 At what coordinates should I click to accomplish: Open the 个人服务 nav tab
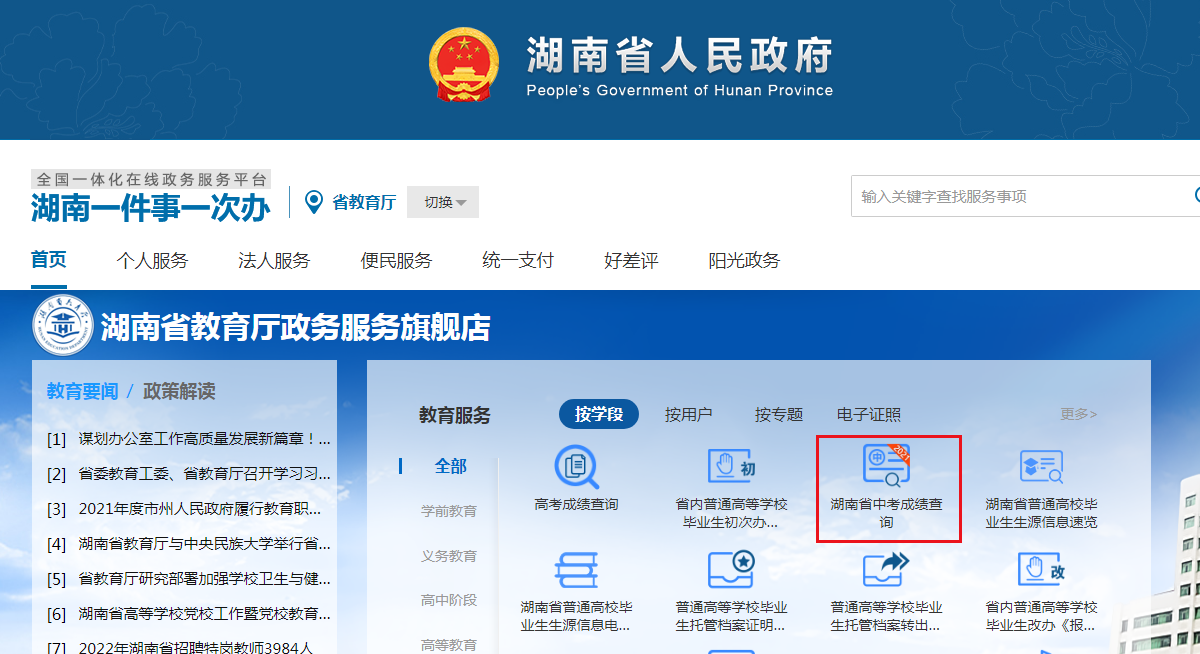click(x=152, y=261)
